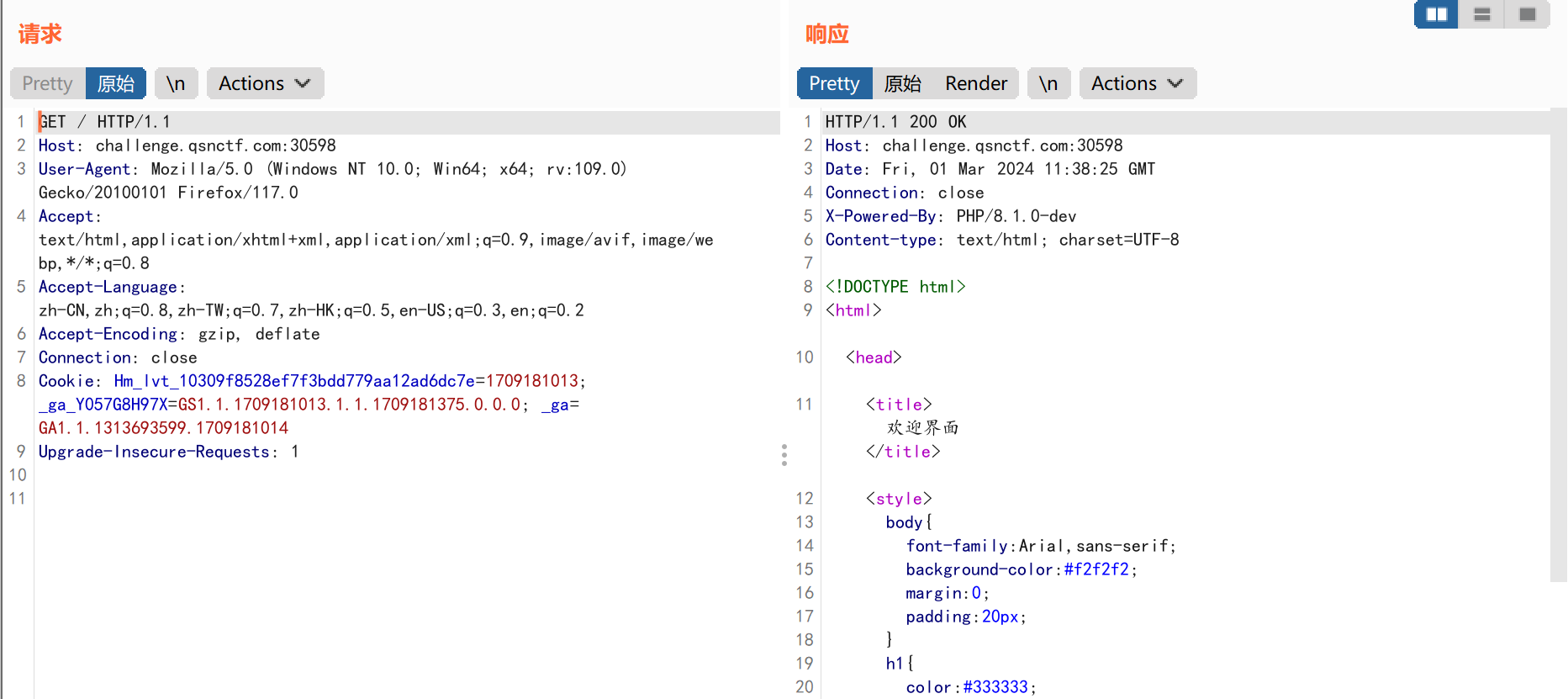Click the Hm_lvt cookie name

294,381
